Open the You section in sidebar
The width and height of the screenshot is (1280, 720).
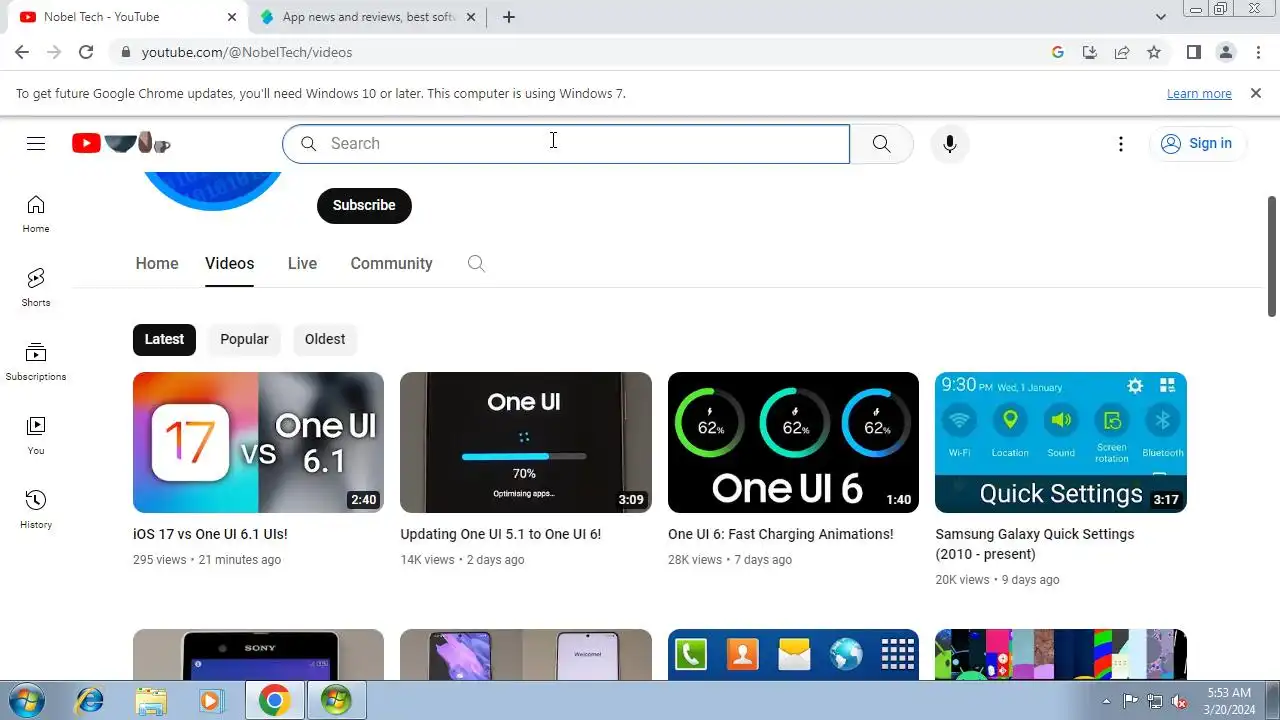(x=36, y=436)
